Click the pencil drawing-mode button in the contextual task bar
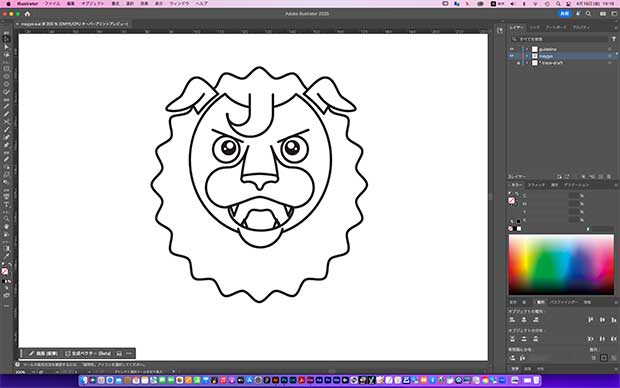The image size is (620, 388). pos(43,353)
